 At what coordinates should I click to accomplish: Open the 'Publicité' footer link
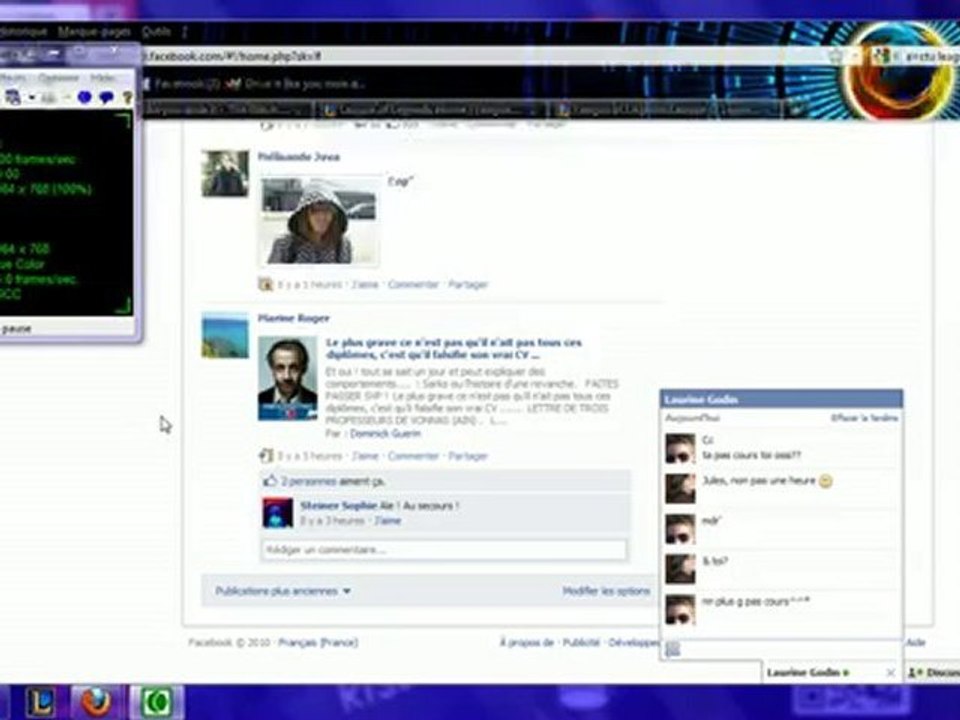[x=581, y=642]
